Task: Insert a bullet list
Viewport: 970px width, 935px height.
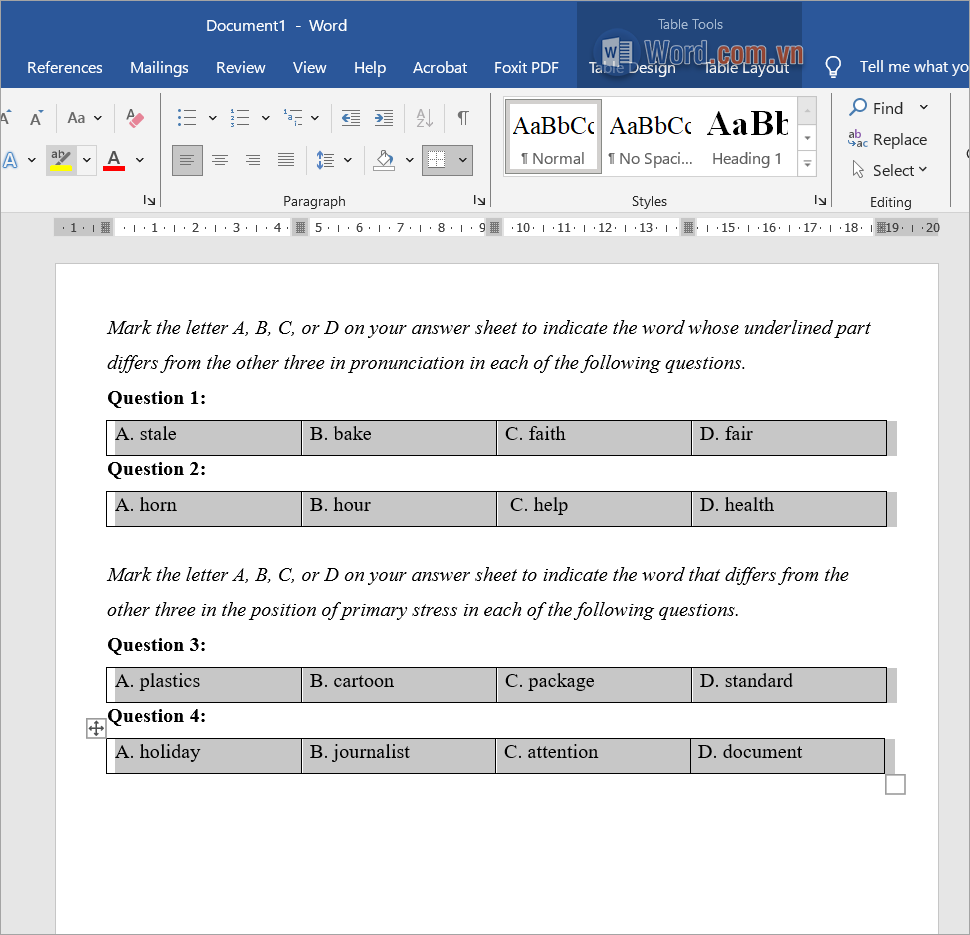Action: [x=187, y=118]
